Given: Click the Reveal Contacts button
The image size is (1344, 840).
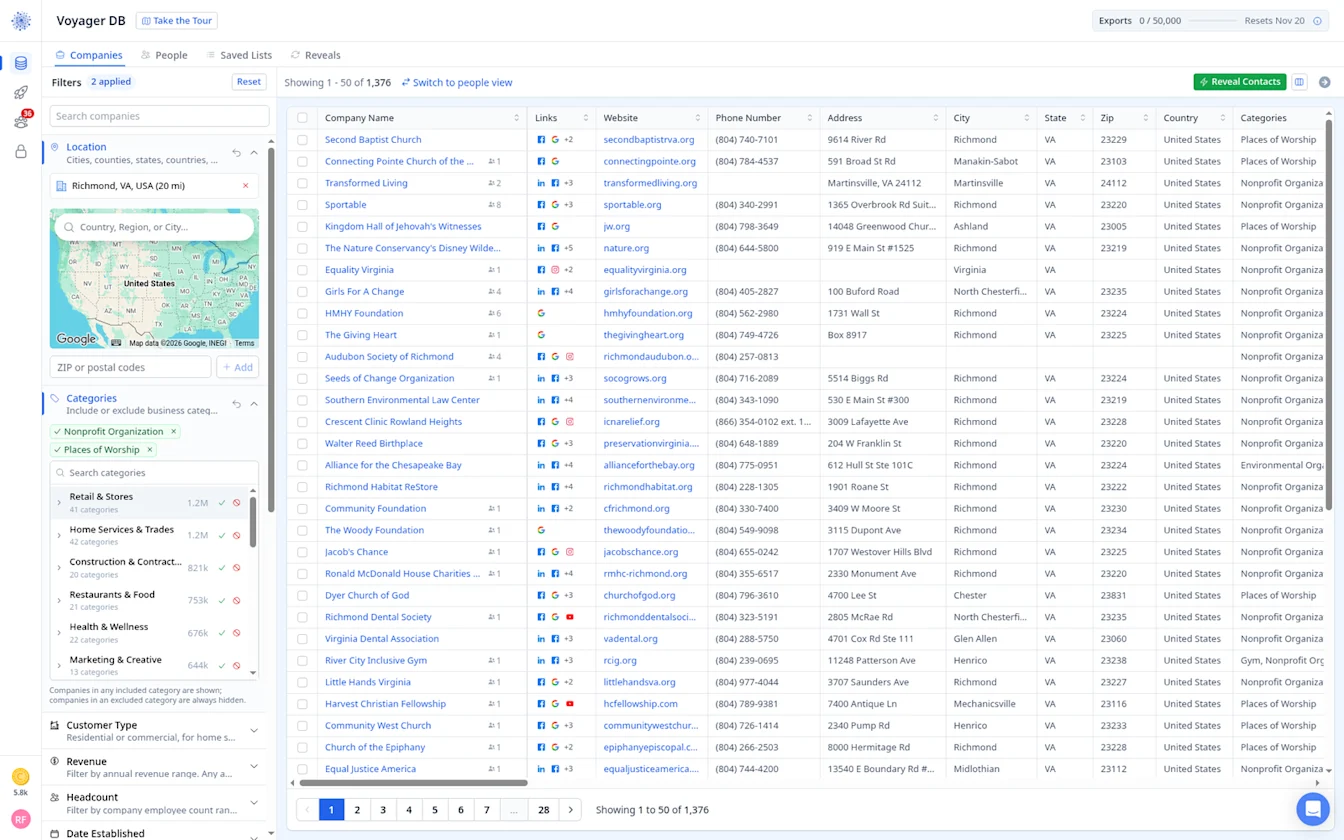Looking at the screenshot, I should (1240, 82).
